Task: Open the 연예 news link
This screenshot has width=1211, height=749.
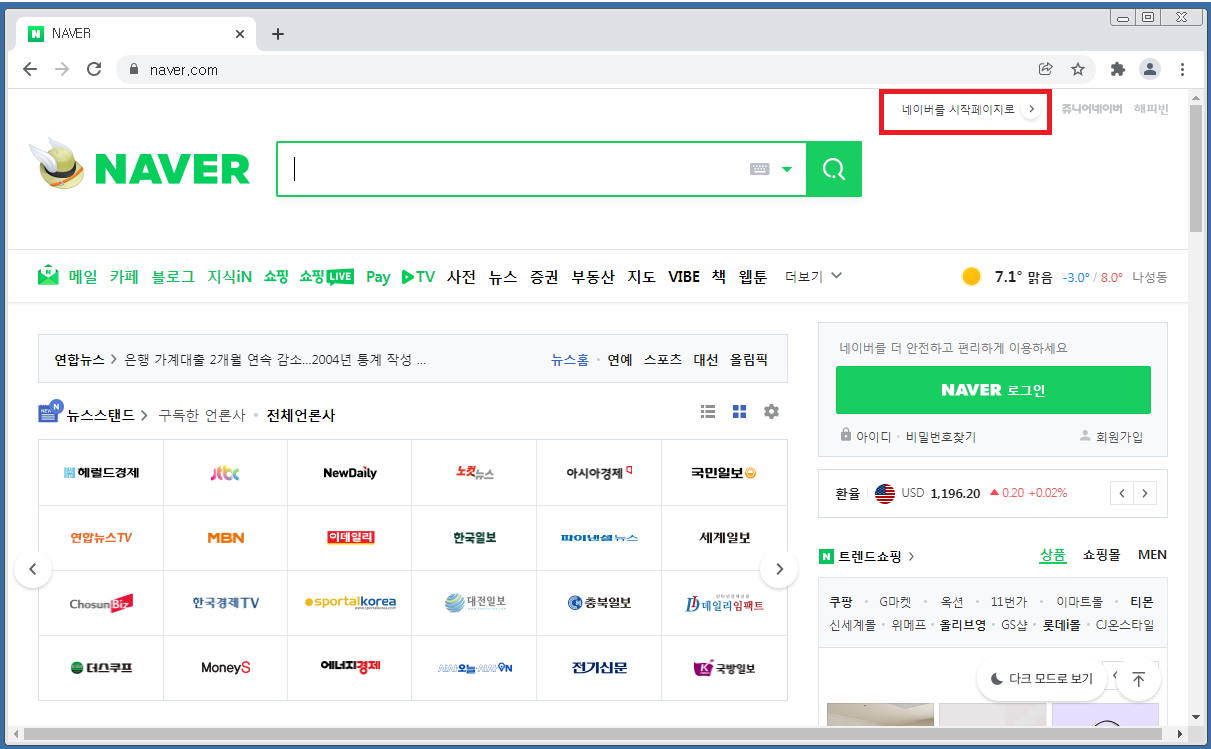Action: (x=620, y=360)
